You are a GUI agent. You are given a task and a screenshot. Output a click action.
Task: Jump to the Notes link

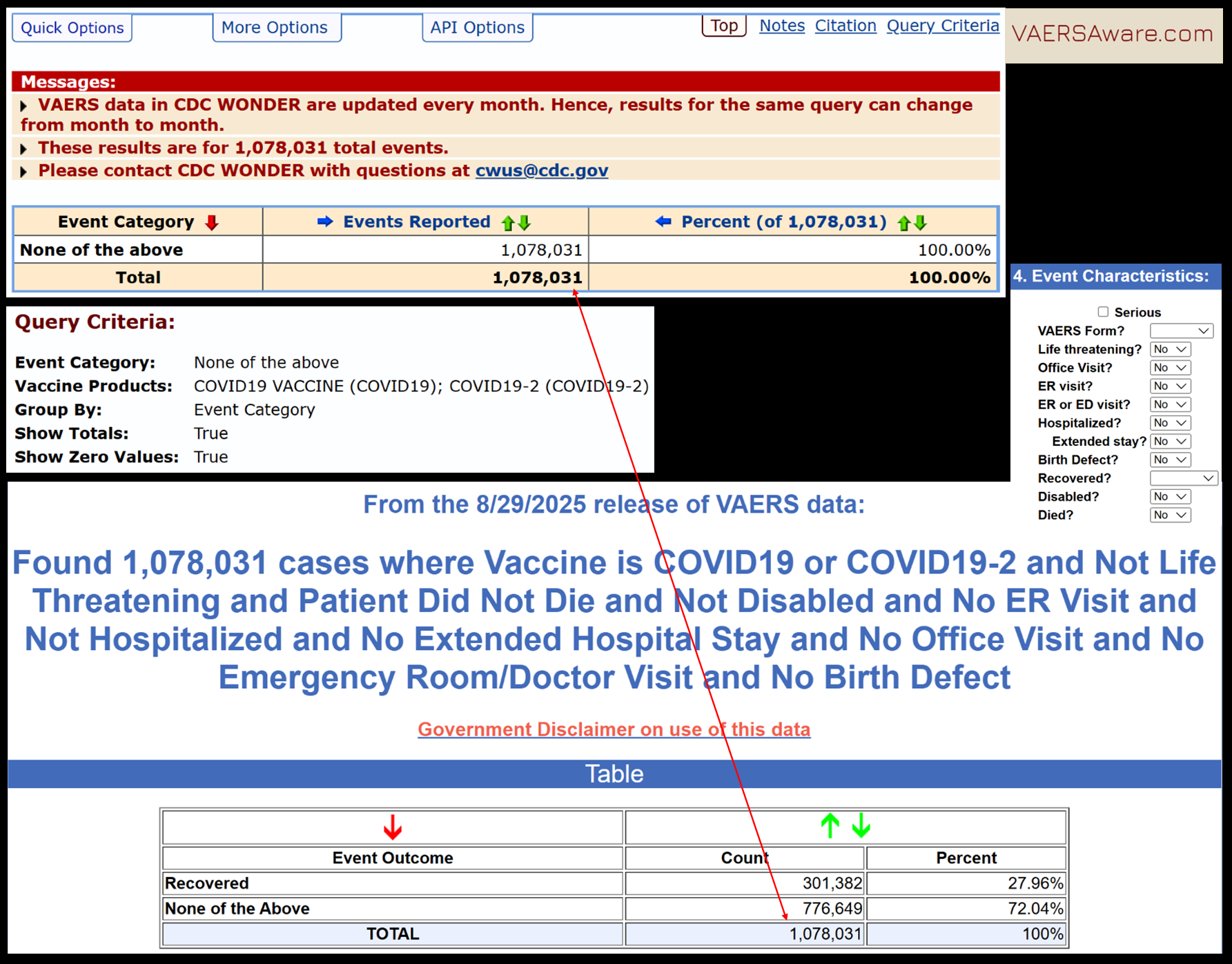tap(782, 26)
